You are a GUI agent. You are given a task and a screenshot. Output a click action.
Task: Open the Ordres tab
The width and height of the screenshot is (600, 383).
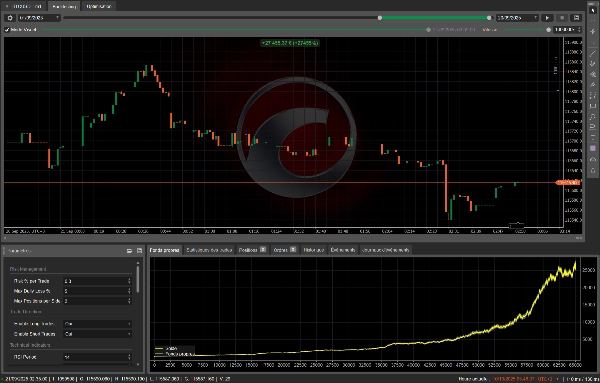pos(284,250)
